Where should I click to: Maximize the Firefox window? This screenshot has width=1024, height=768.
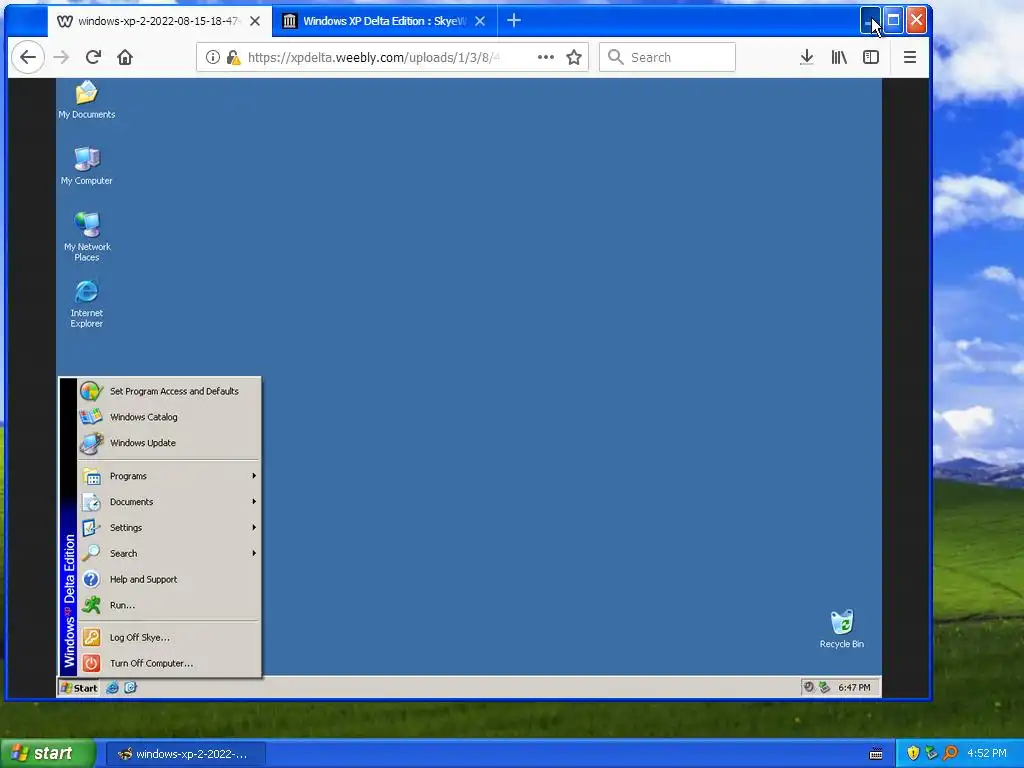coord(893,20)
